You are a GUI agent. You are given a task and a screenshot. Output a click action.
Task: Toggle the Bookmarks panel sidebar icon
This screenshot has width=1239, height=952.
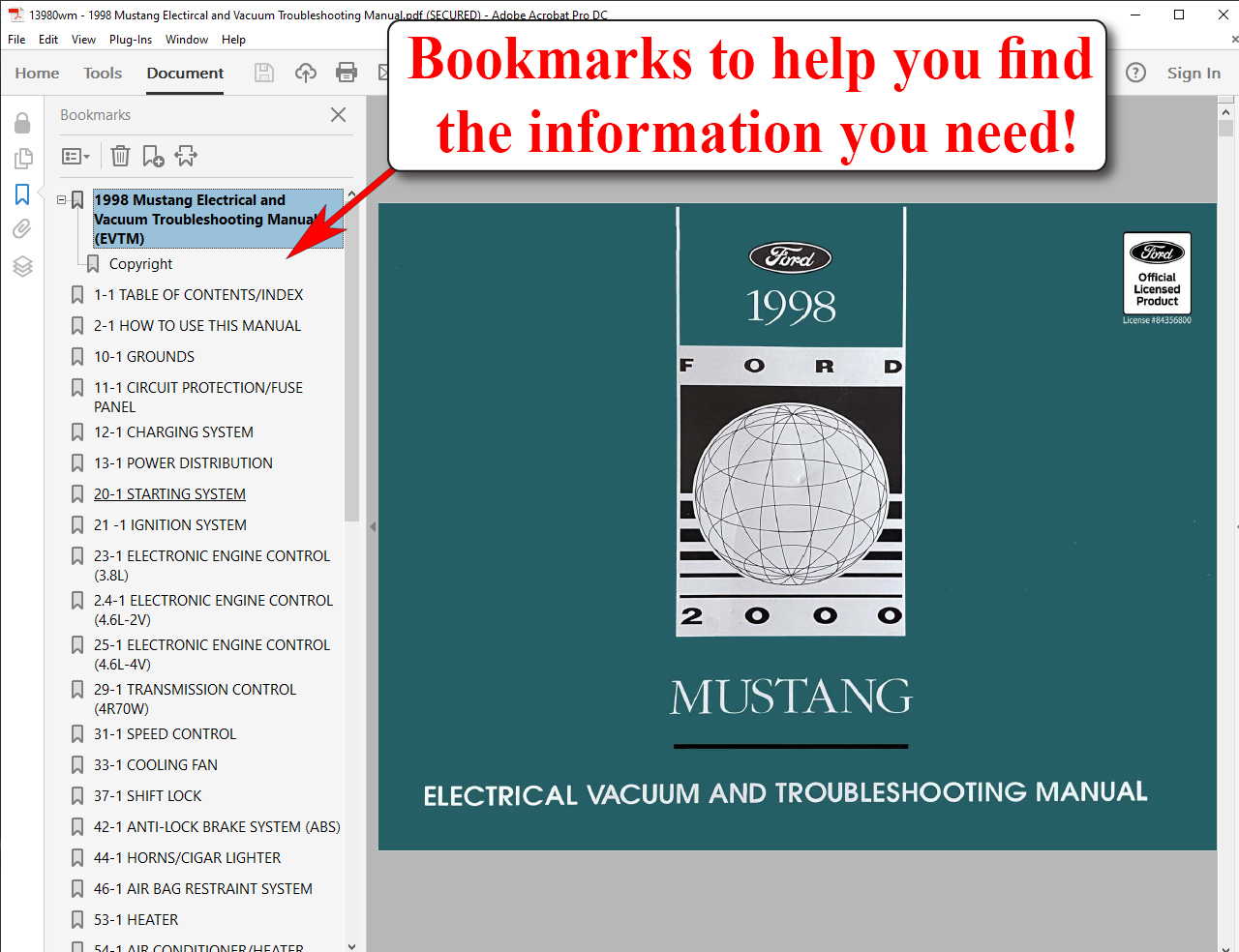point(22,194)
